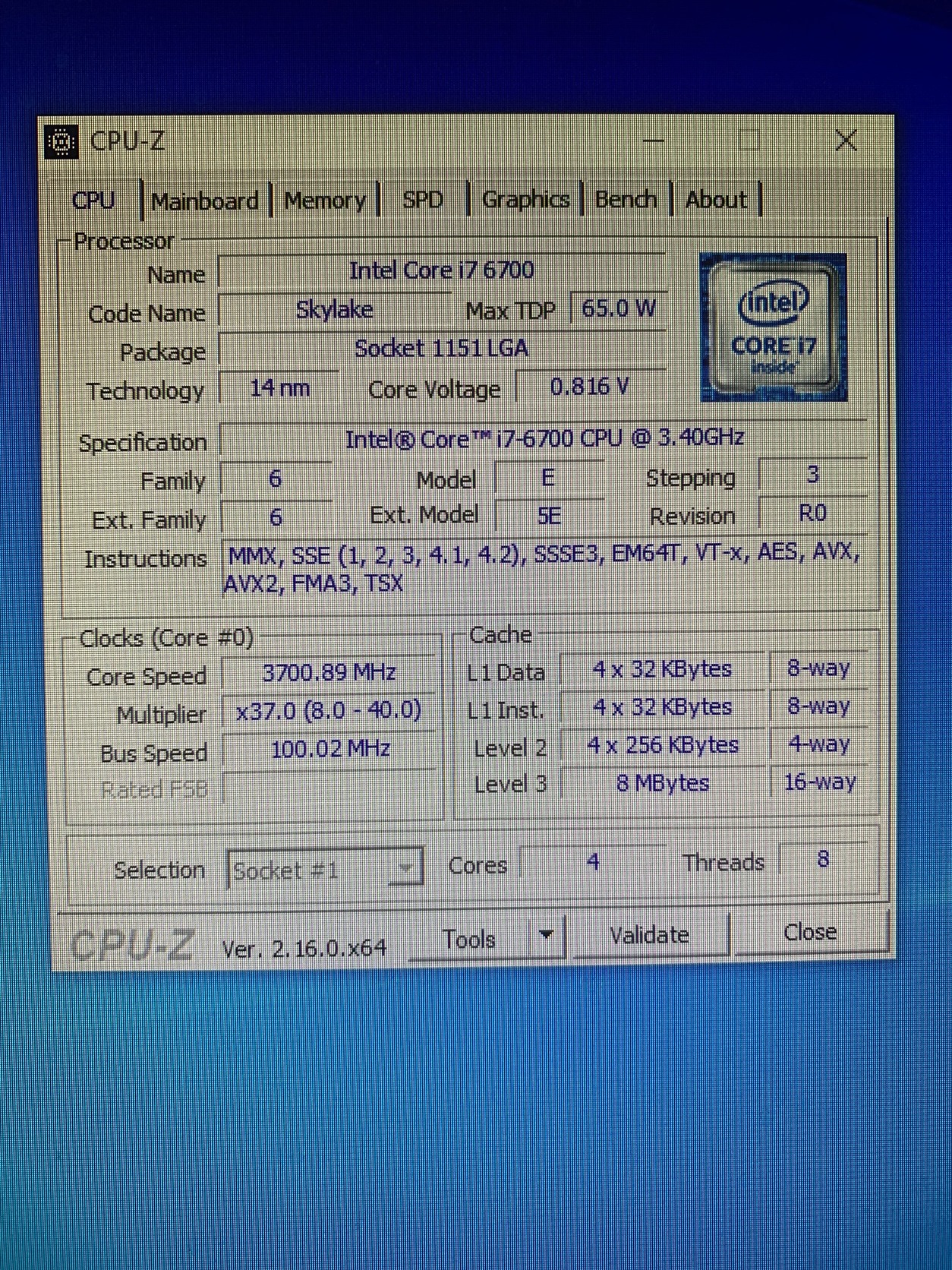
Task: Click the Validate button
Action: tap(650, 934)
